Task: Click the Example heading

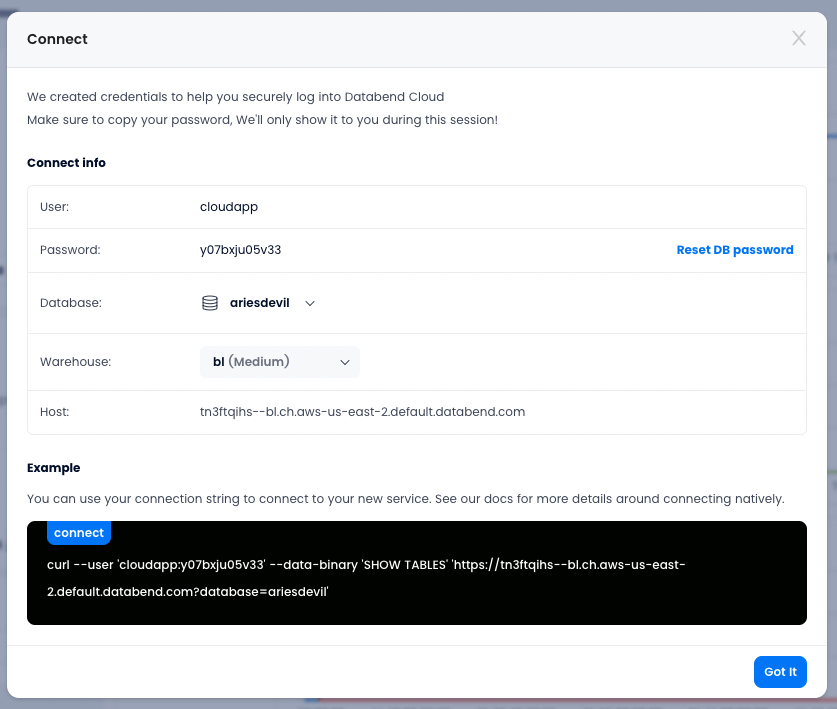Action: [53, 468]
